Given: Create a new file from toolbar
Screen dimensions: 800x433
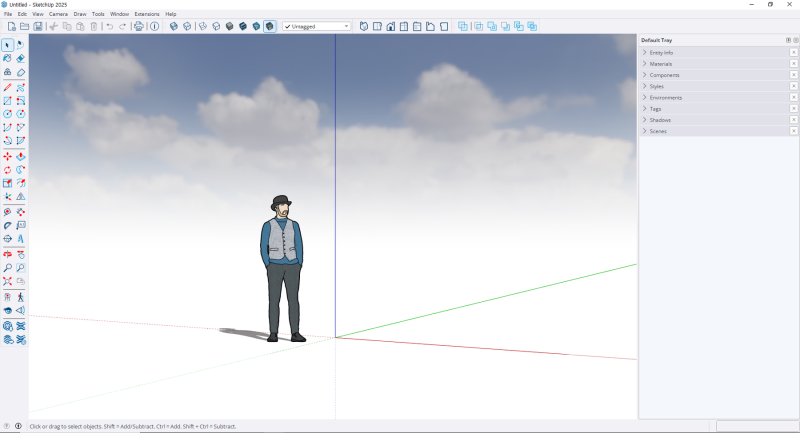Looking at the screenshot, I should 11,27.
